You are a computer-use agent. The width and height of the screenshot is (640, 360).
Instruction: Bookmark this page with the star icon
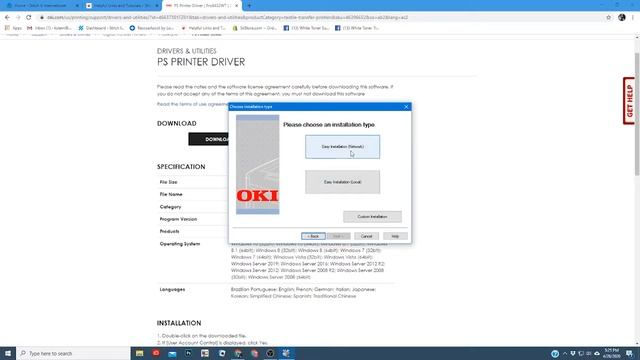pyautogui.click(x=609, y=18)
